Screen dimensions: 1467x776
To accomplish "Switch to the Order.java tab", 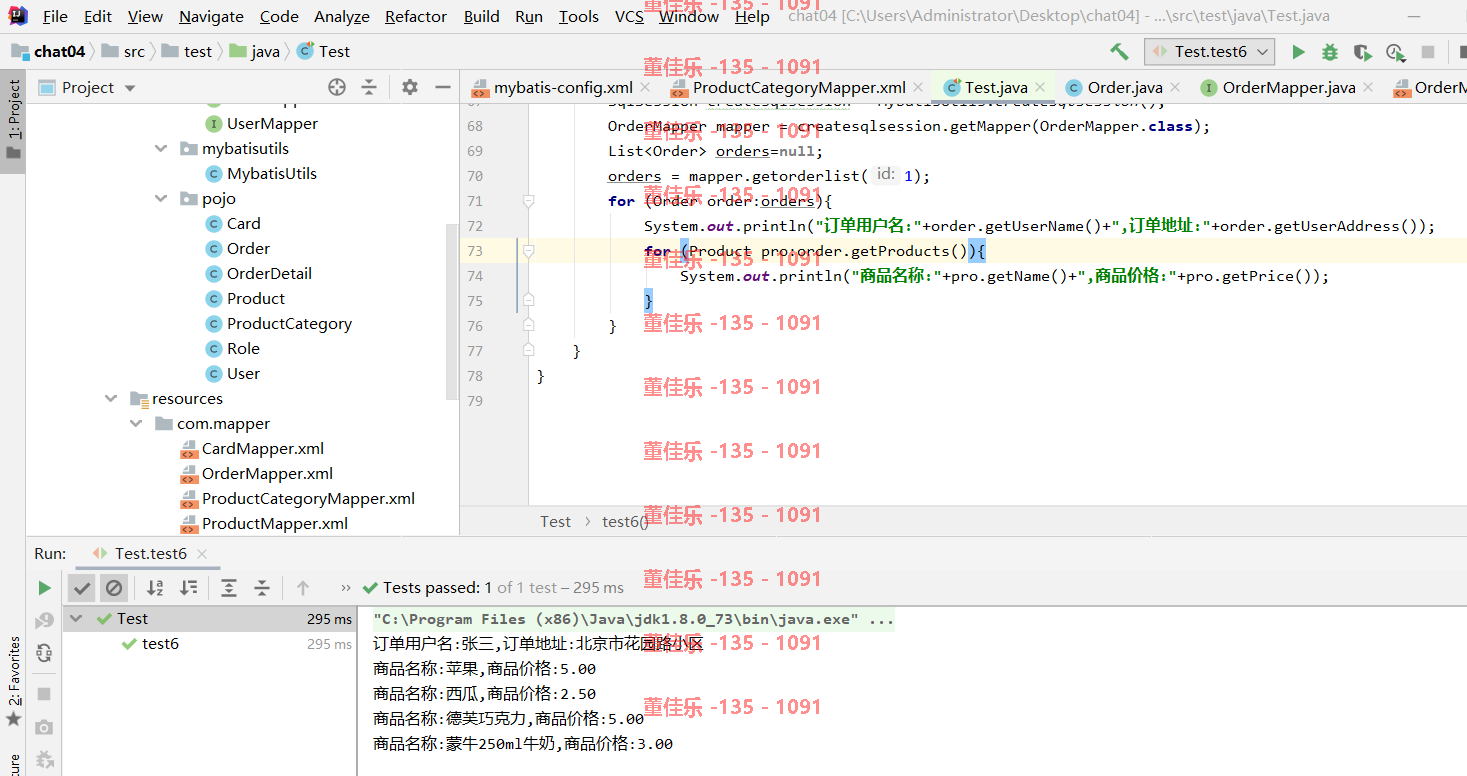I will pos(1124,88).
